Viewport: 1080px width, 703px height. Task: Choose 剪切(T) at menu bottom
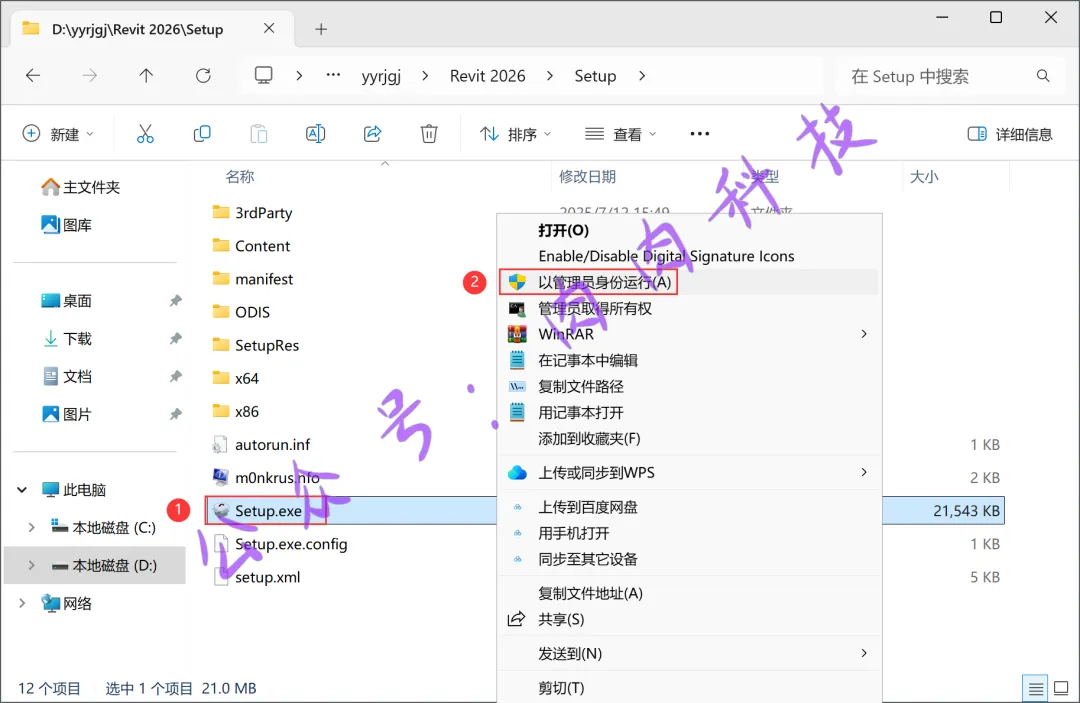pyautogui.click(x=561, y=687)
